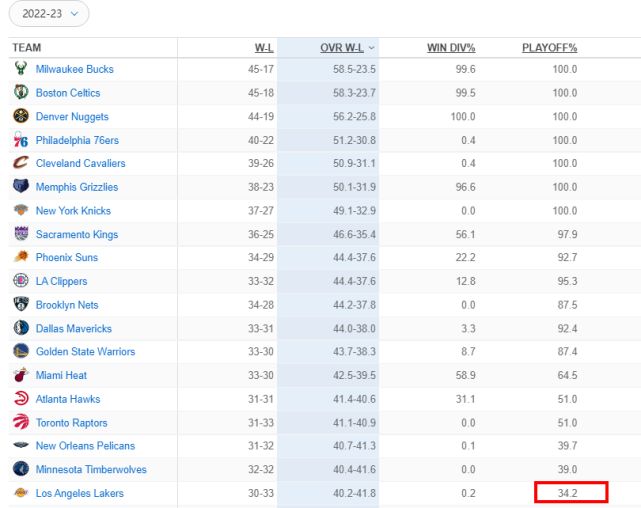Click the Minnesota Timberwolves logo icon
This screenshot has height=508, width=641.
(21, 468)
